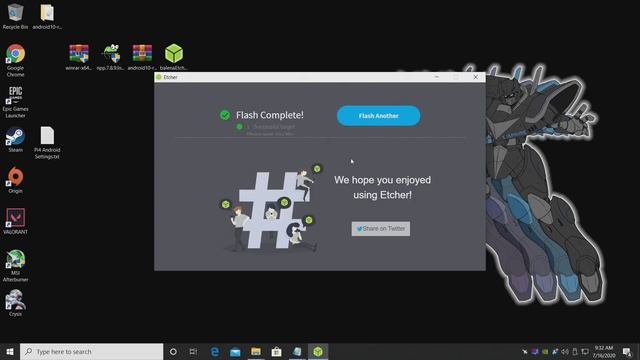
Task: Launch Microsoft Edge from taskbar
Action: (x=215, y=351)
